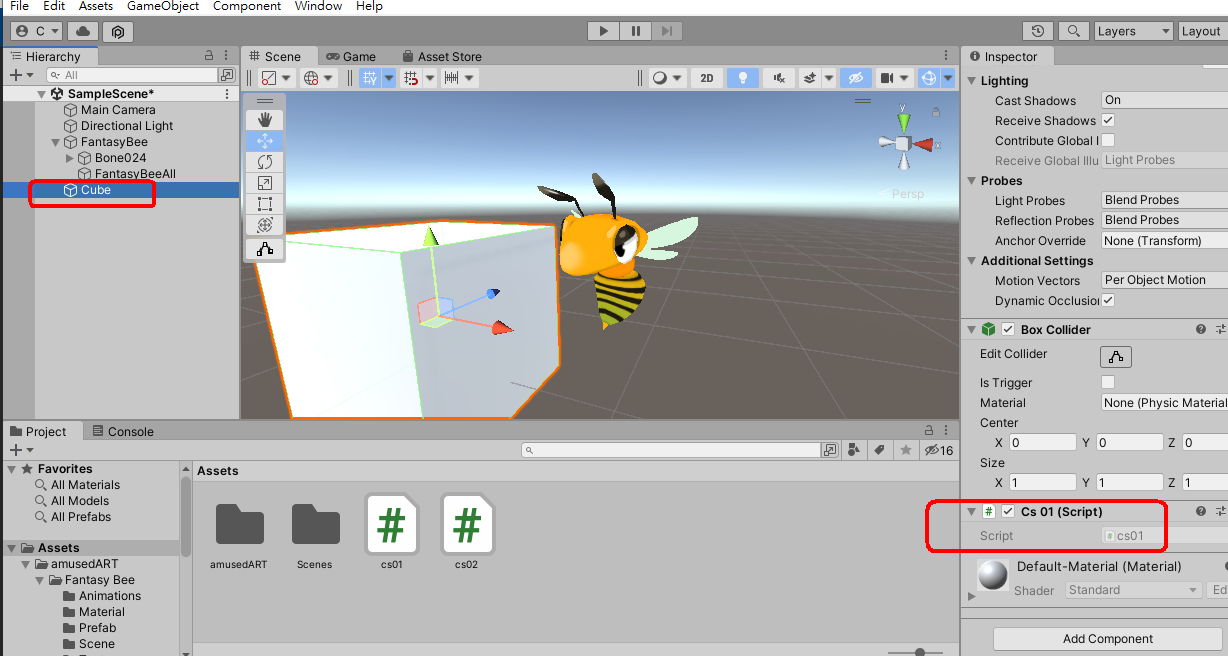
Task: Toggle scene lighting bulb icon
Action: click(x=742, y=78)
